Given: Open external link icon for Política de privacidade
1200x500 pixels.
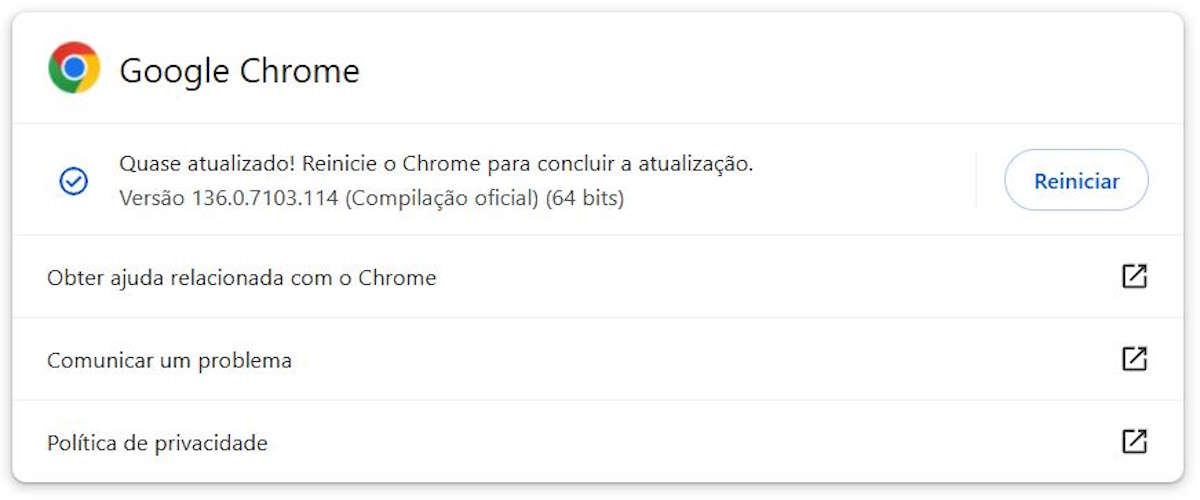Looking at the screenshot, I should pyautogui.click(x=1134, y=441).
